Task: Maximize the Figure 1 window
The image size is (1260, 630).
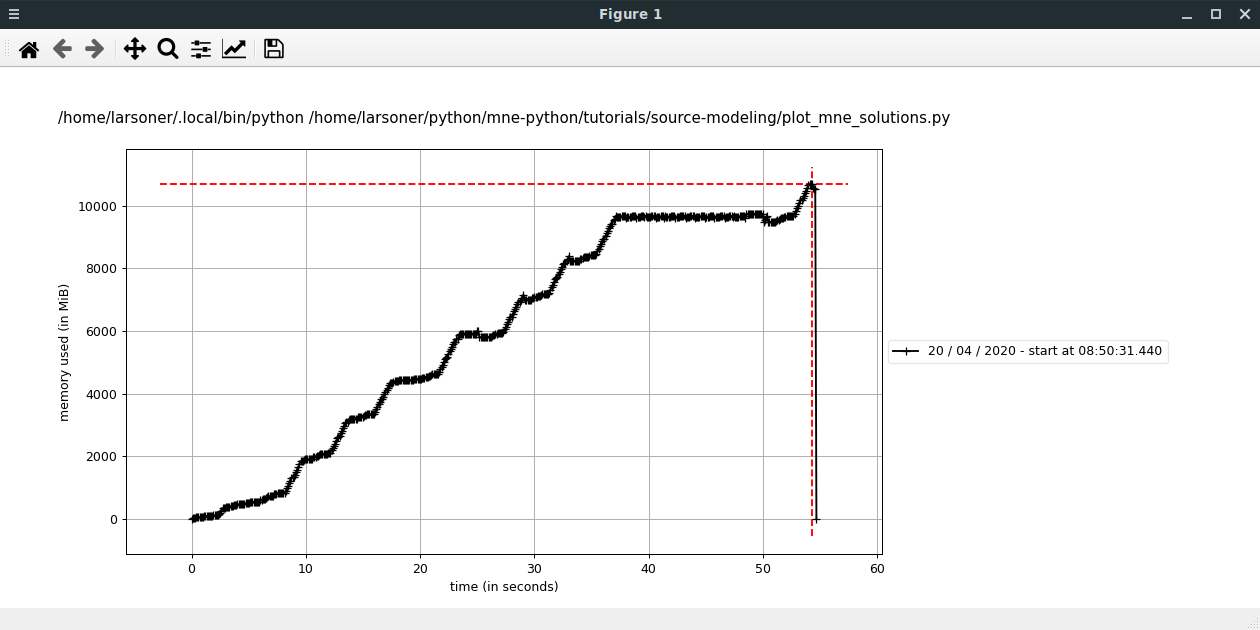Action: coord(1216,14)
